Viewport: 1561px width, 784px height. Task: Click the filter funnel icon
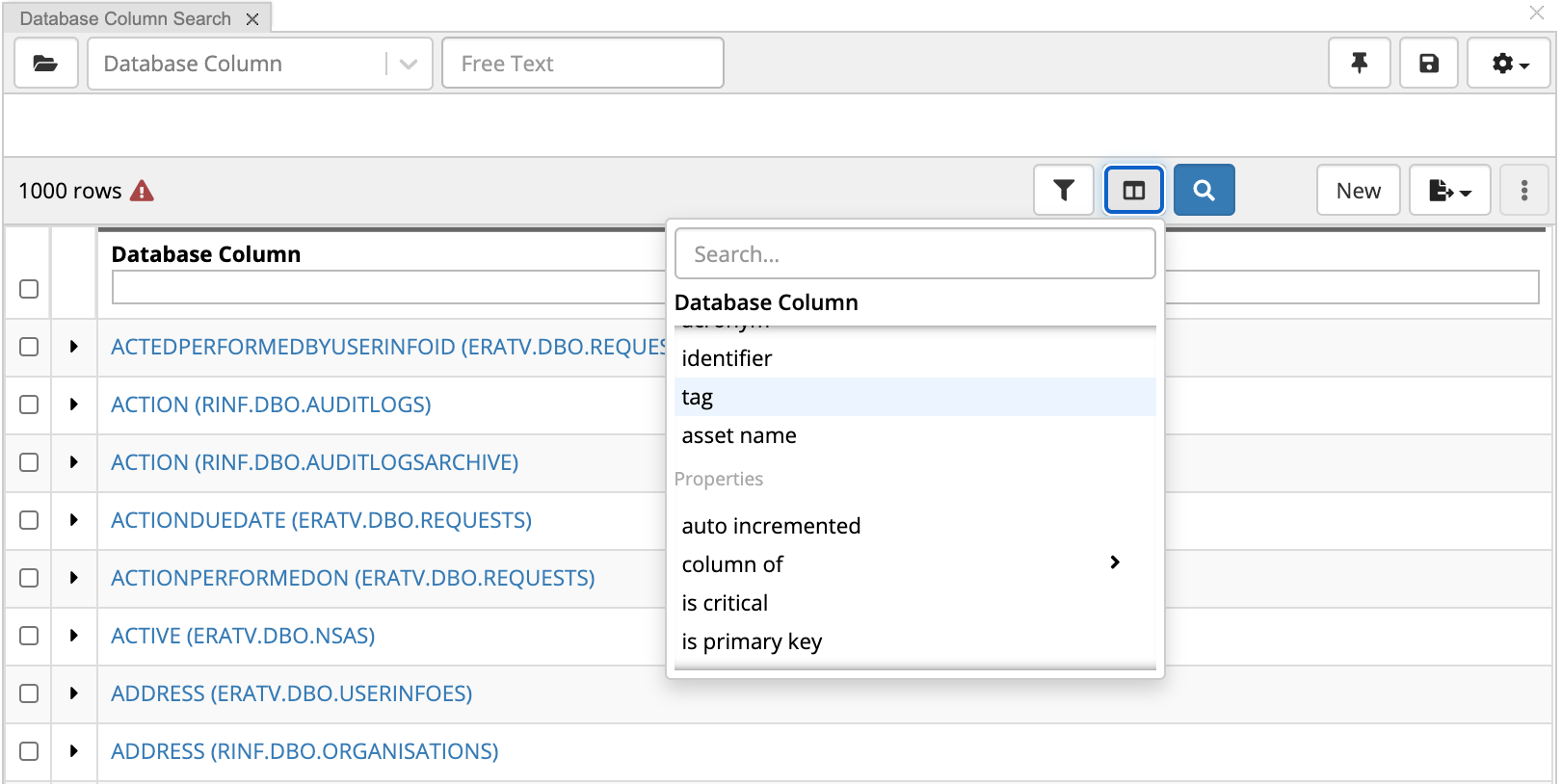tap(1063, 191)
